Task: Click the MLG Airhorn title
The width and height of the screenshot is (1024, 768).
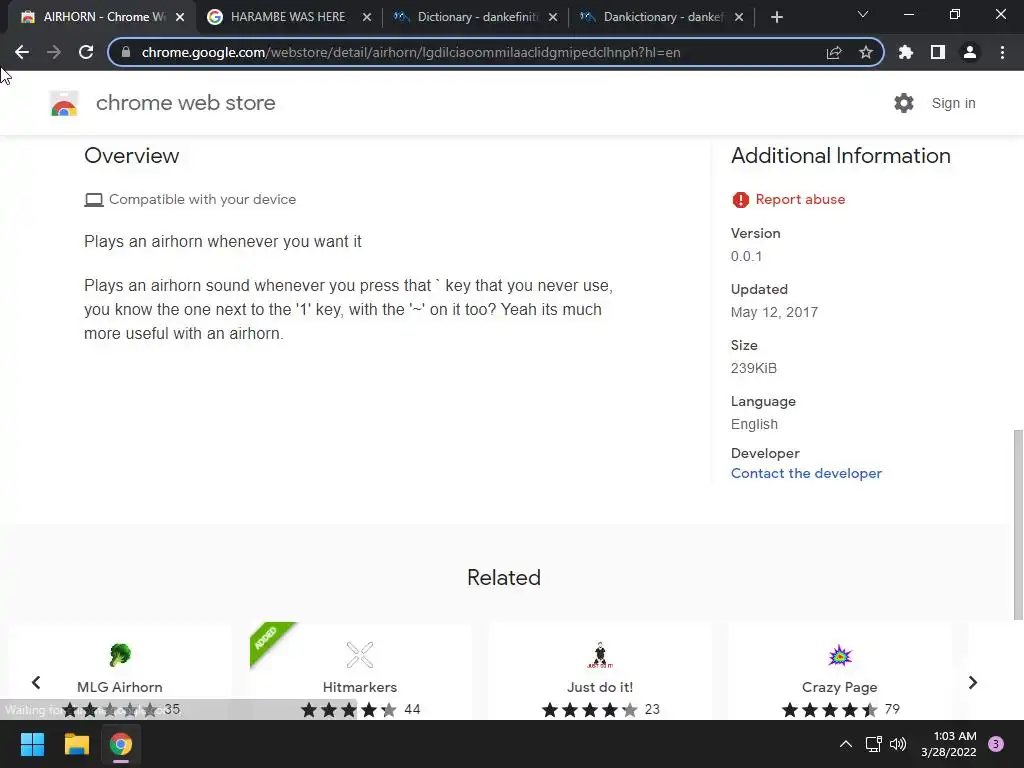Action: click(120, 687)
